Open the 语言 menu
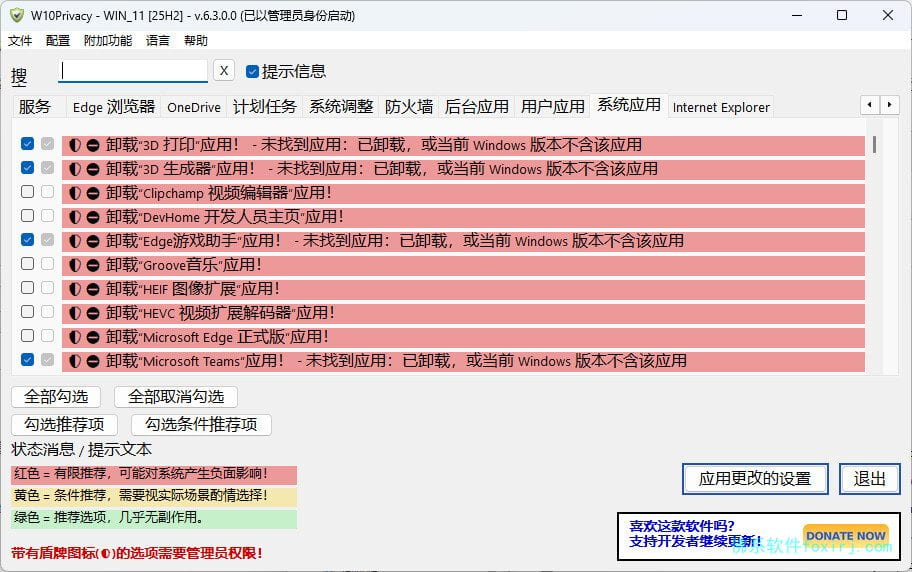The width and height of the screenshot is (912, 572). [158, 41]
